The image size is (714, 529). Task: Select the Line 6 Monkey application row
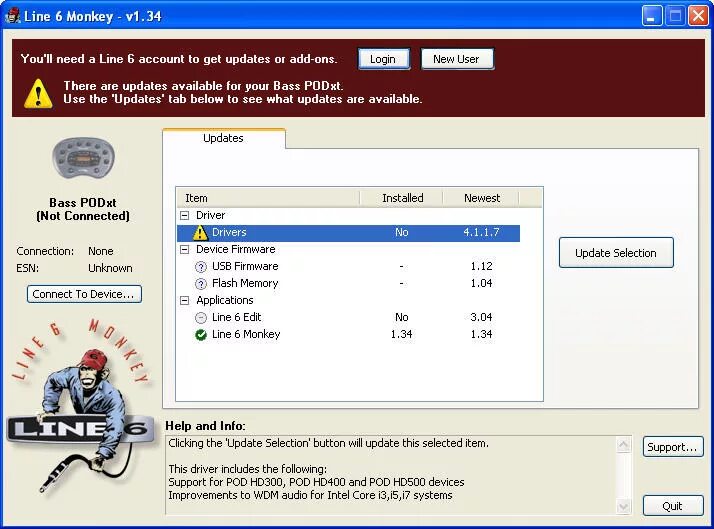coord(348,334)
